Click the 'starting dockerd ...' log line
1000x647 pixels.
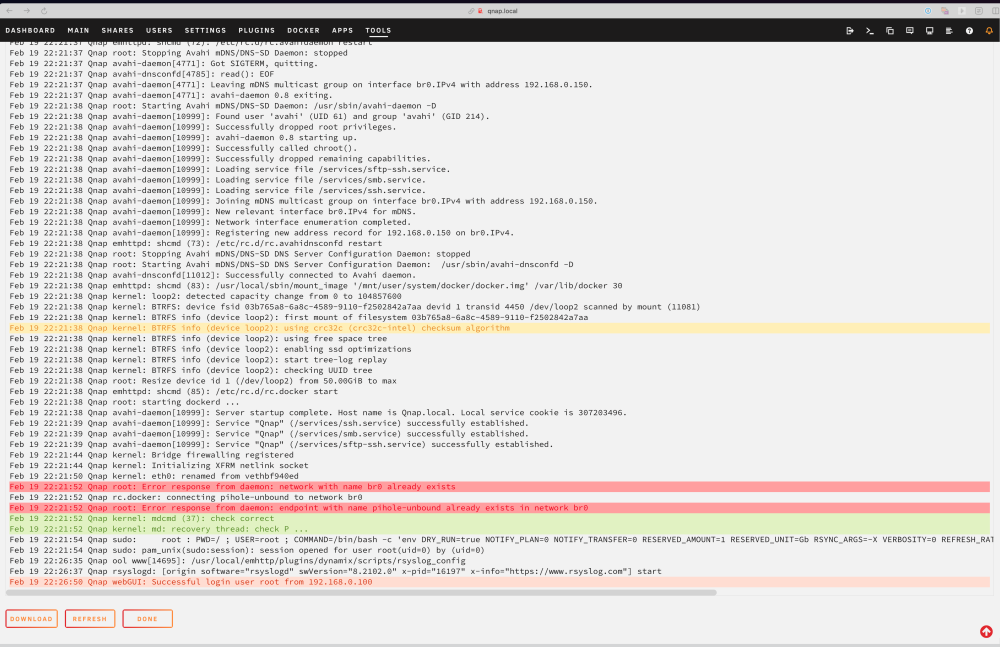[124, 402]
